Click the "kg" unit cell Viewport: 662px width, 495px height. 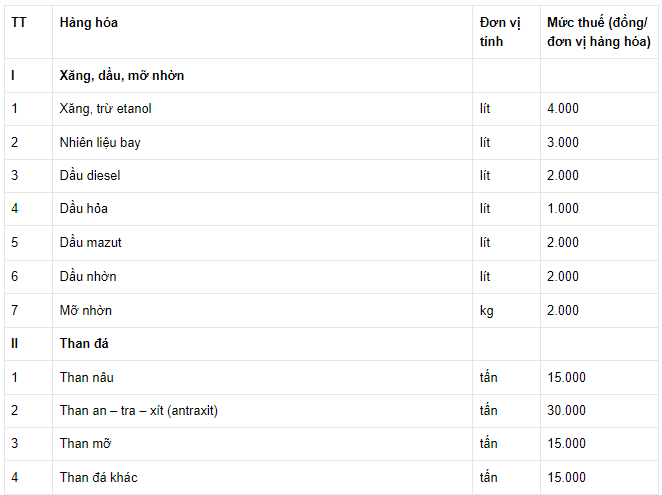(487, 310)
